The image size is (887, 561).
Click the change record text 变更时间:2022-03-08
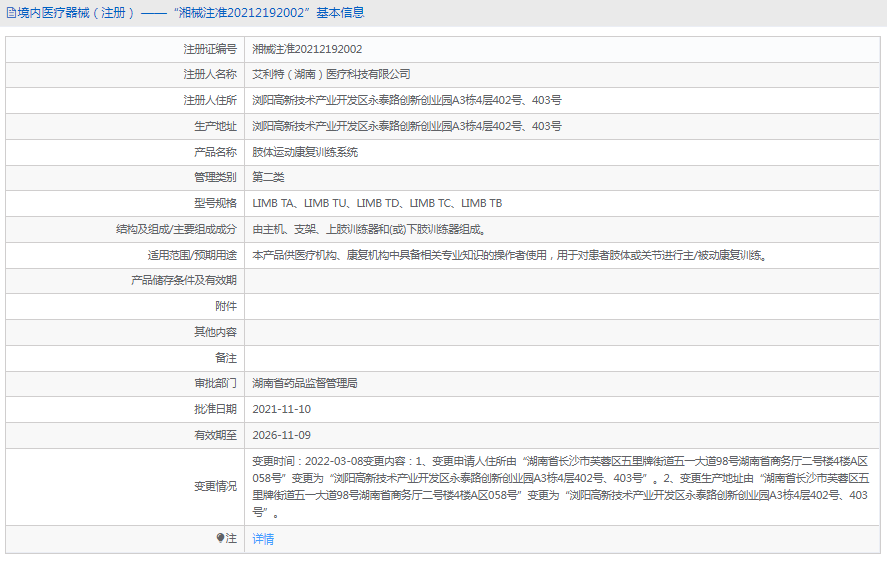[x=560, y=486]
